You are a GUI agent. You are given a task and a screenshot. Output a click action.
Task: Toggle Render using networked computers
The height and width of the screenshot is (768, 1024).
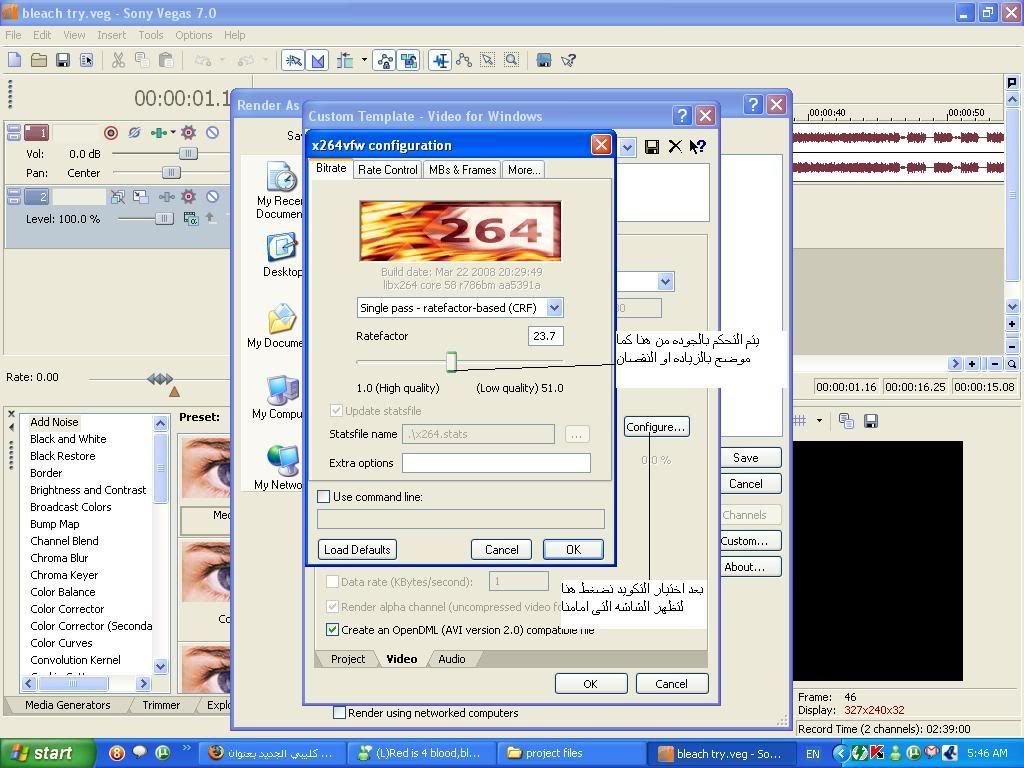point(339,713)
